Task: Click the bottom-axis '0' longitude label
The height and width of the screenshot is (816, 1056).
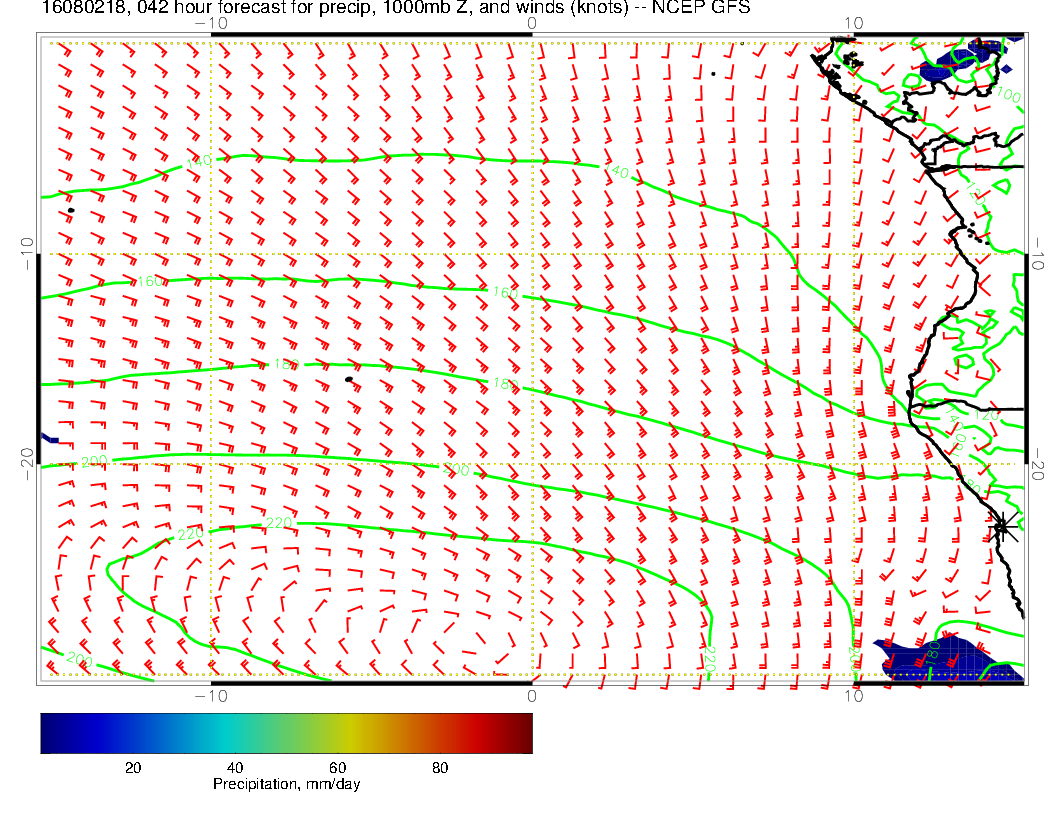Action: [531, 696]
